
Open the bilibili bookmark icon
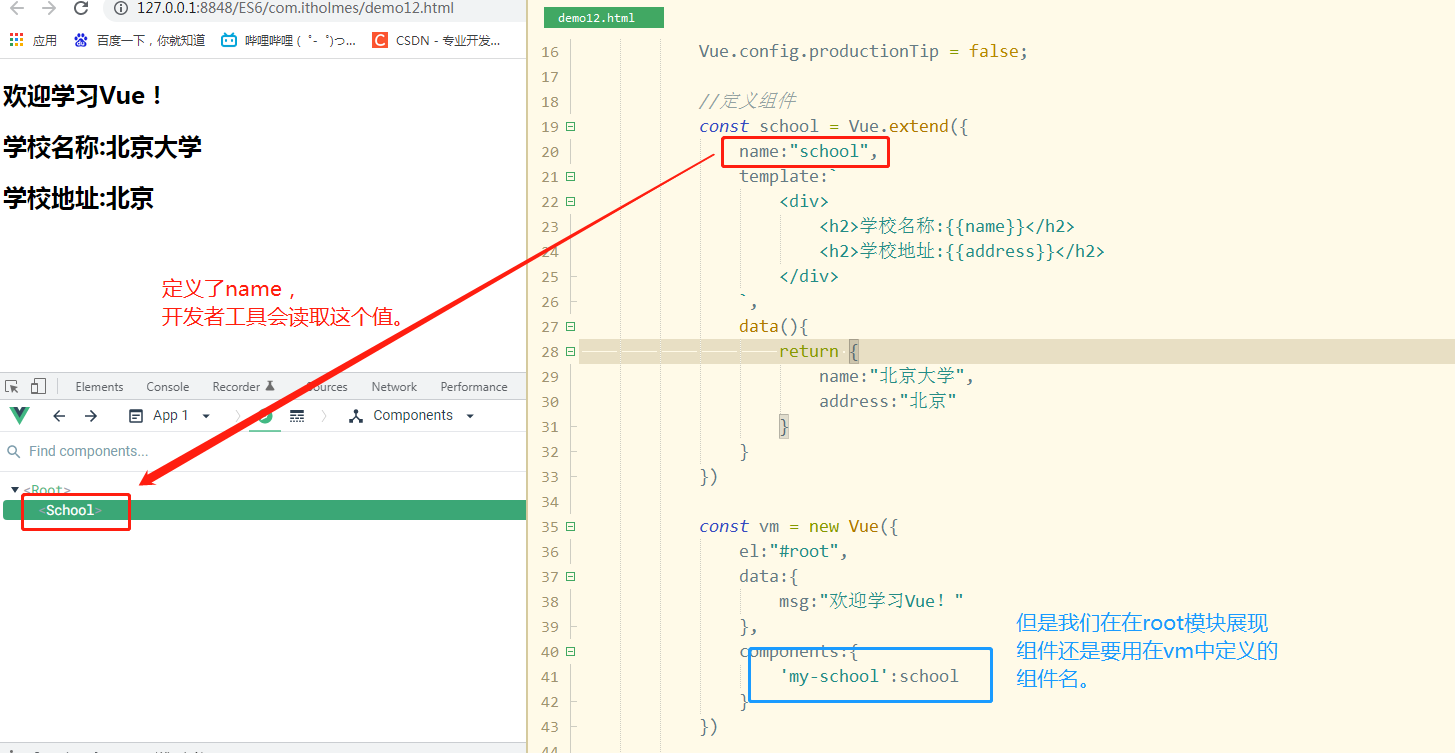tap(229, 40)
